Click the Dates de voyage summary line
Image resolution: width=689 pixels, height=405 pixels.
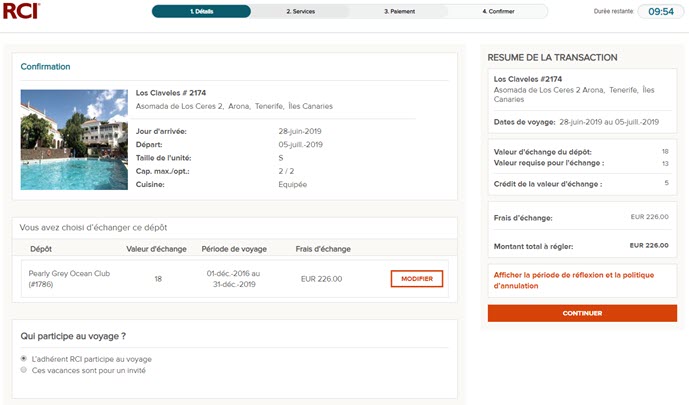point(576,122)
